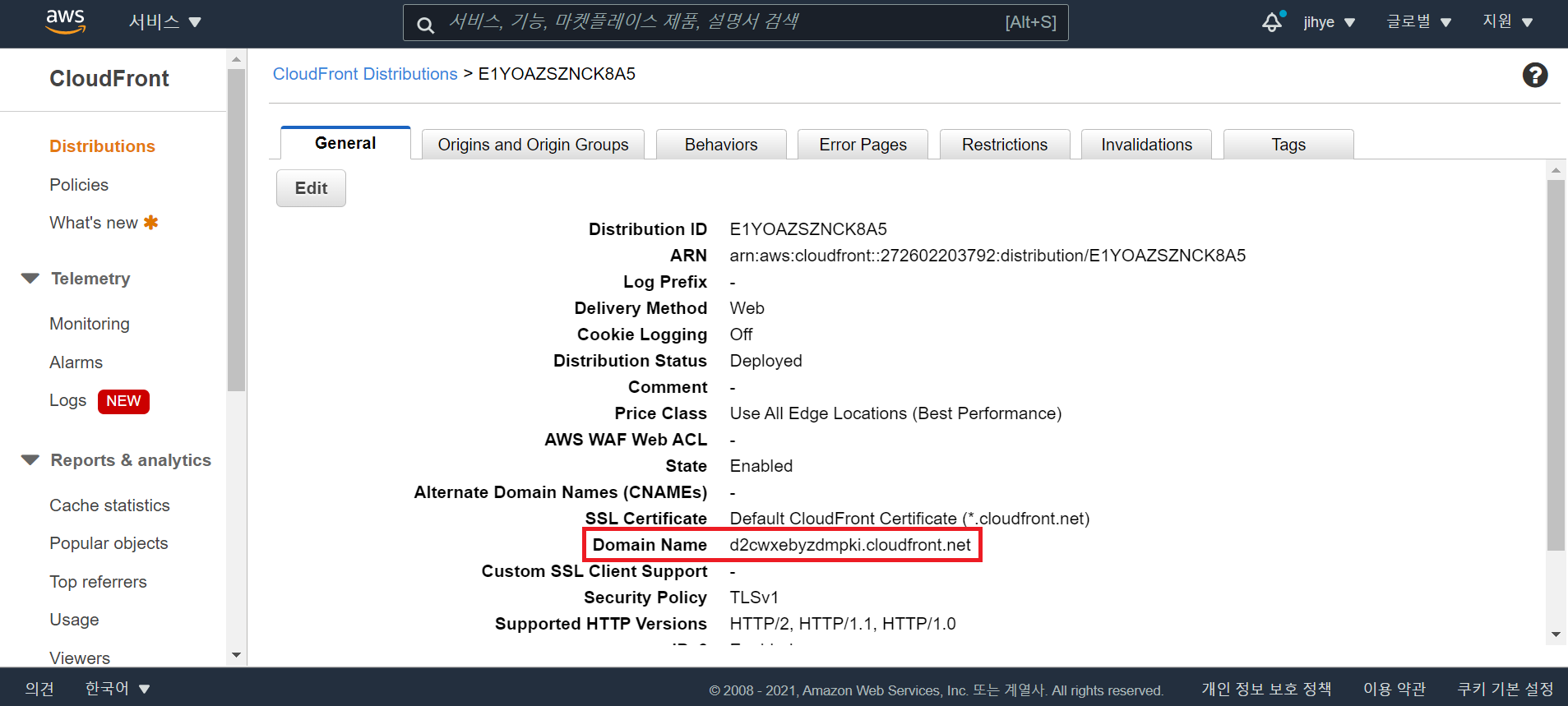Open the 개인 정보 보호 정책 link

click(x=1266, y=689)
